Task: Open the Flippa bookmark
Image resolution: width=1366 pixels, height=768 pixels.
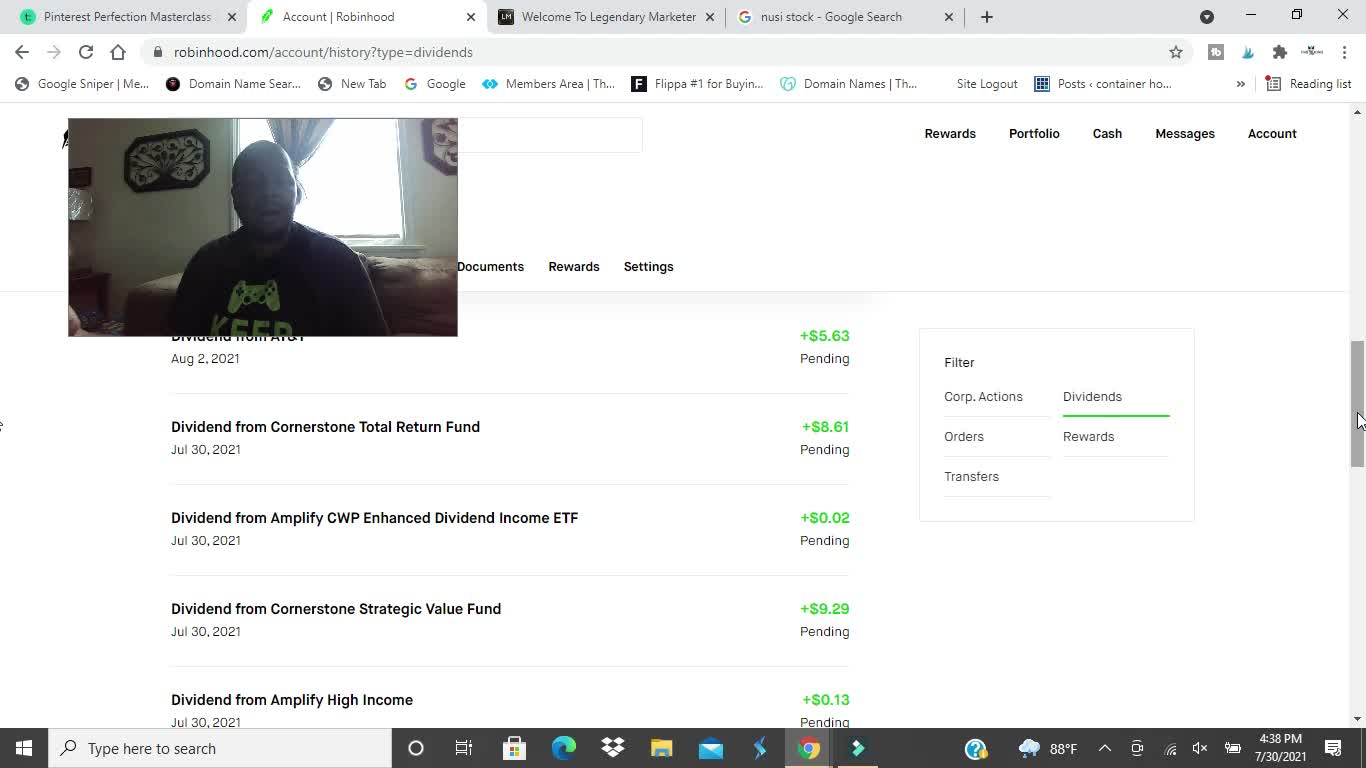Action: click(x=697, y=84)
